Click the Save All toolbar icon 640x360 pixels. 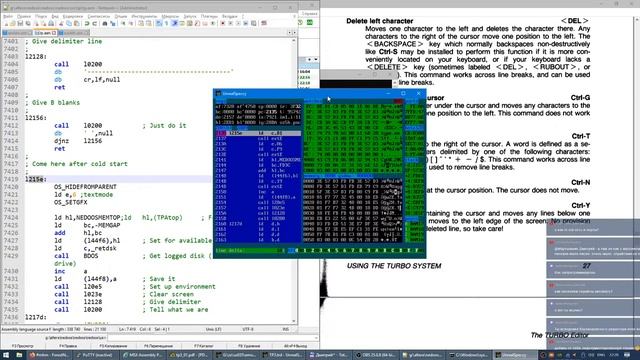pos(28,23)
